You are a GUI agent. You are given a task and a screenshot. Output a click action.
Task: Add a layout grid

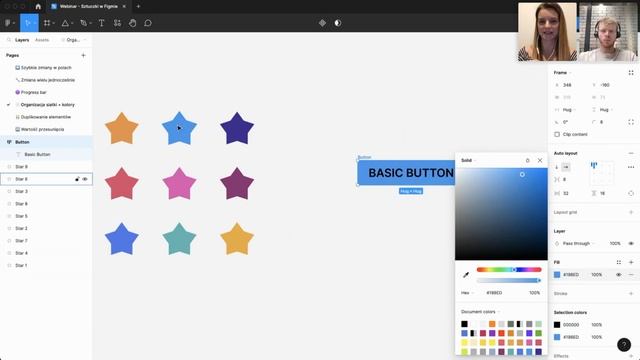(x=631, y=212)
